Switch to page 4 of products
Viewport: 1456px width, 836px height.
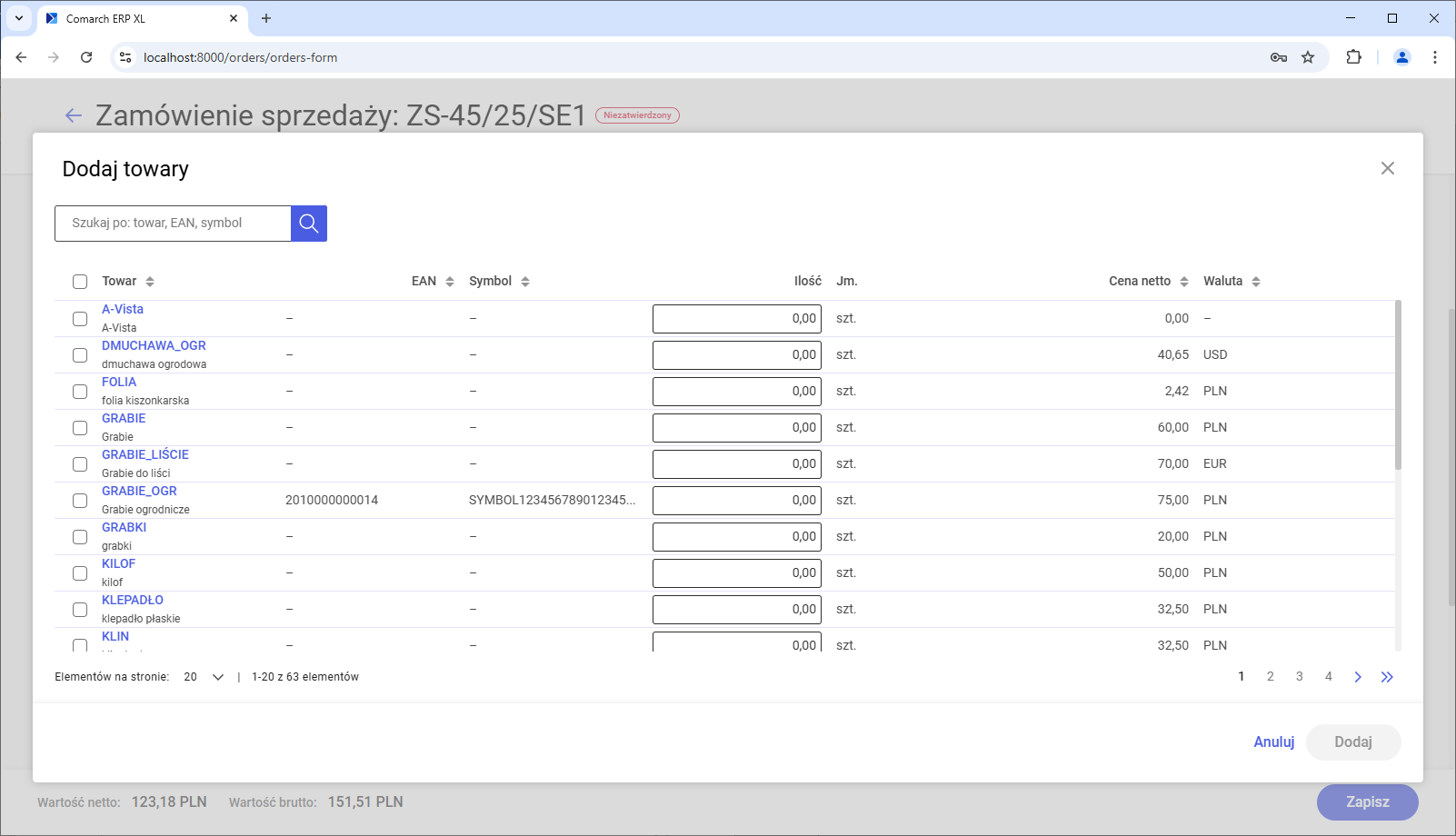(x=1329, y=677)
